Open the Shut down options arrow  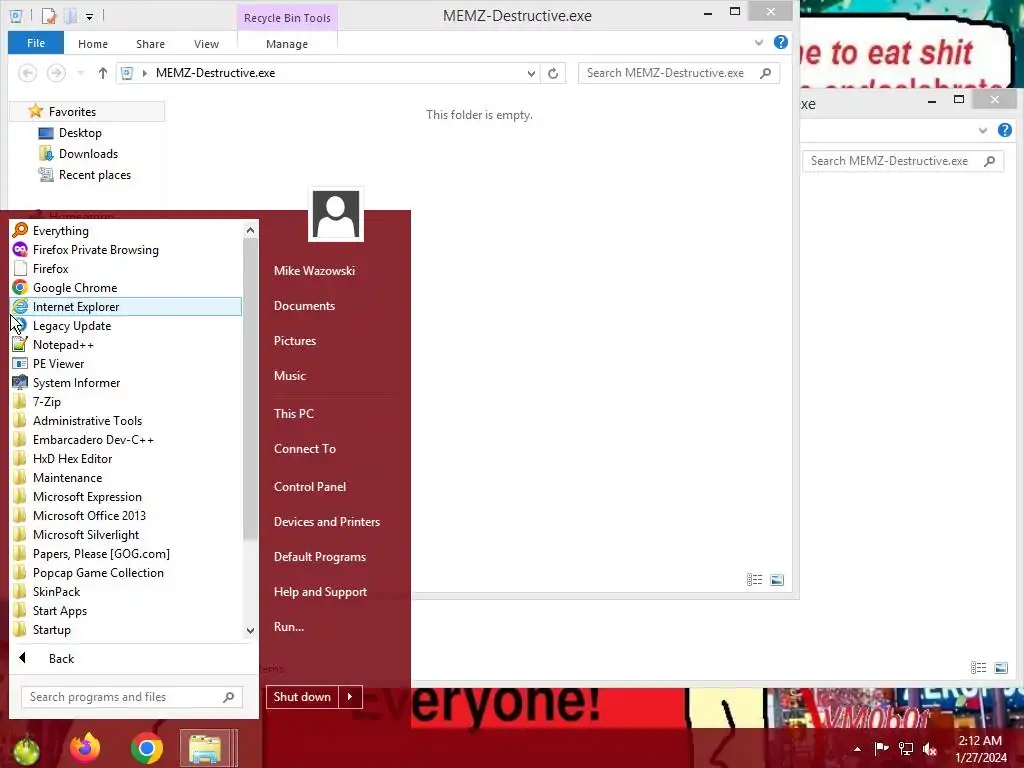click(350, 697)
